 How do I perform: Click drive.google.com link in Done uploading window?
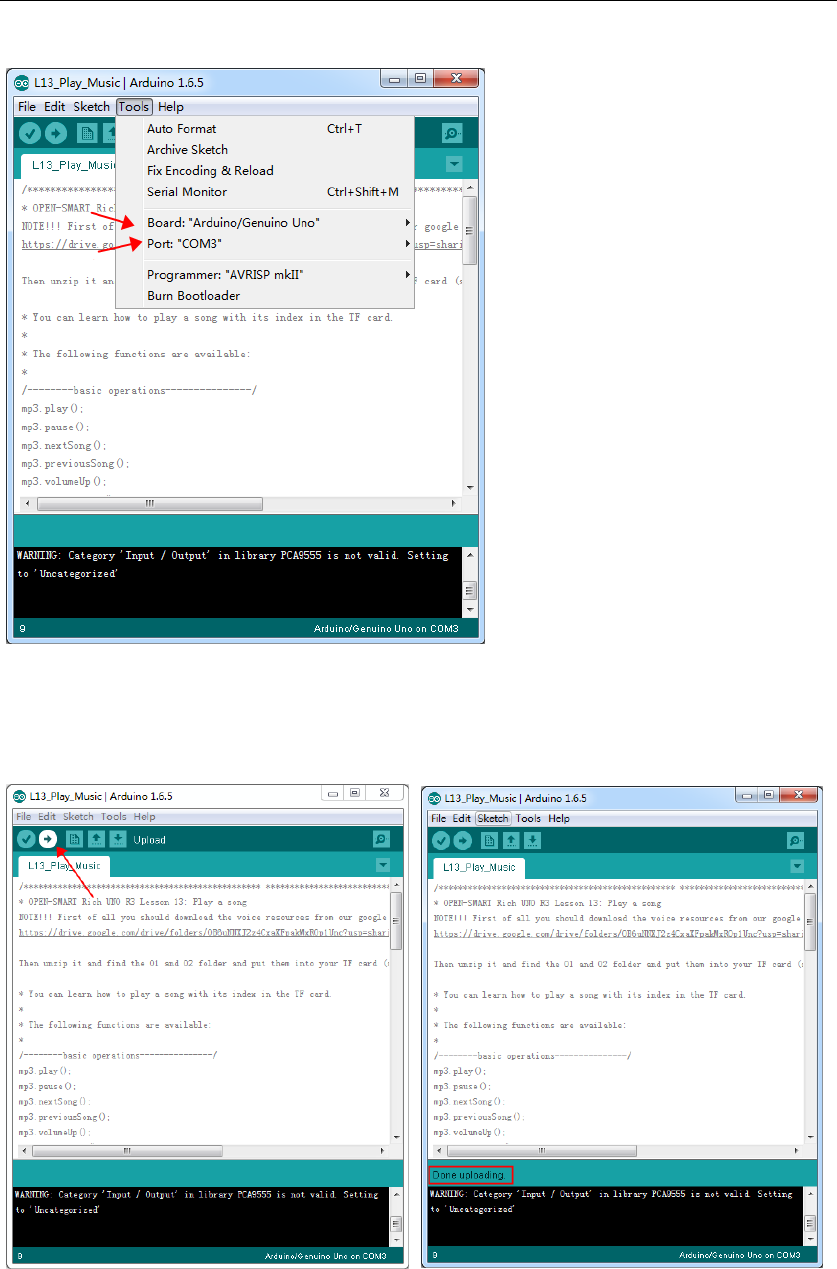[x=617, y=933]
